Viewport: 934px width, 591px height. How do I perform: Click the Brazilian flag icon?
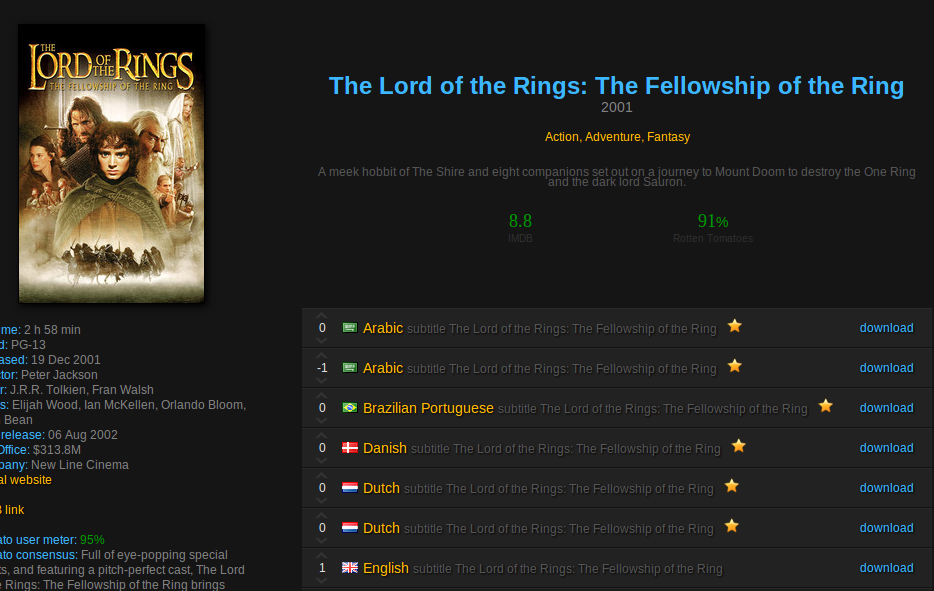pos(350,408)
